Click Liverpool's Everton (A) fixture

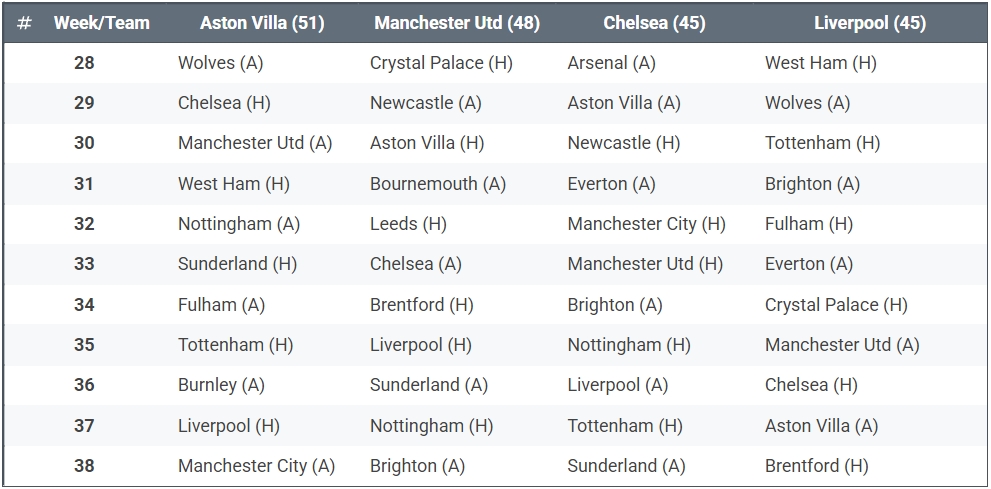click(809, 264)
